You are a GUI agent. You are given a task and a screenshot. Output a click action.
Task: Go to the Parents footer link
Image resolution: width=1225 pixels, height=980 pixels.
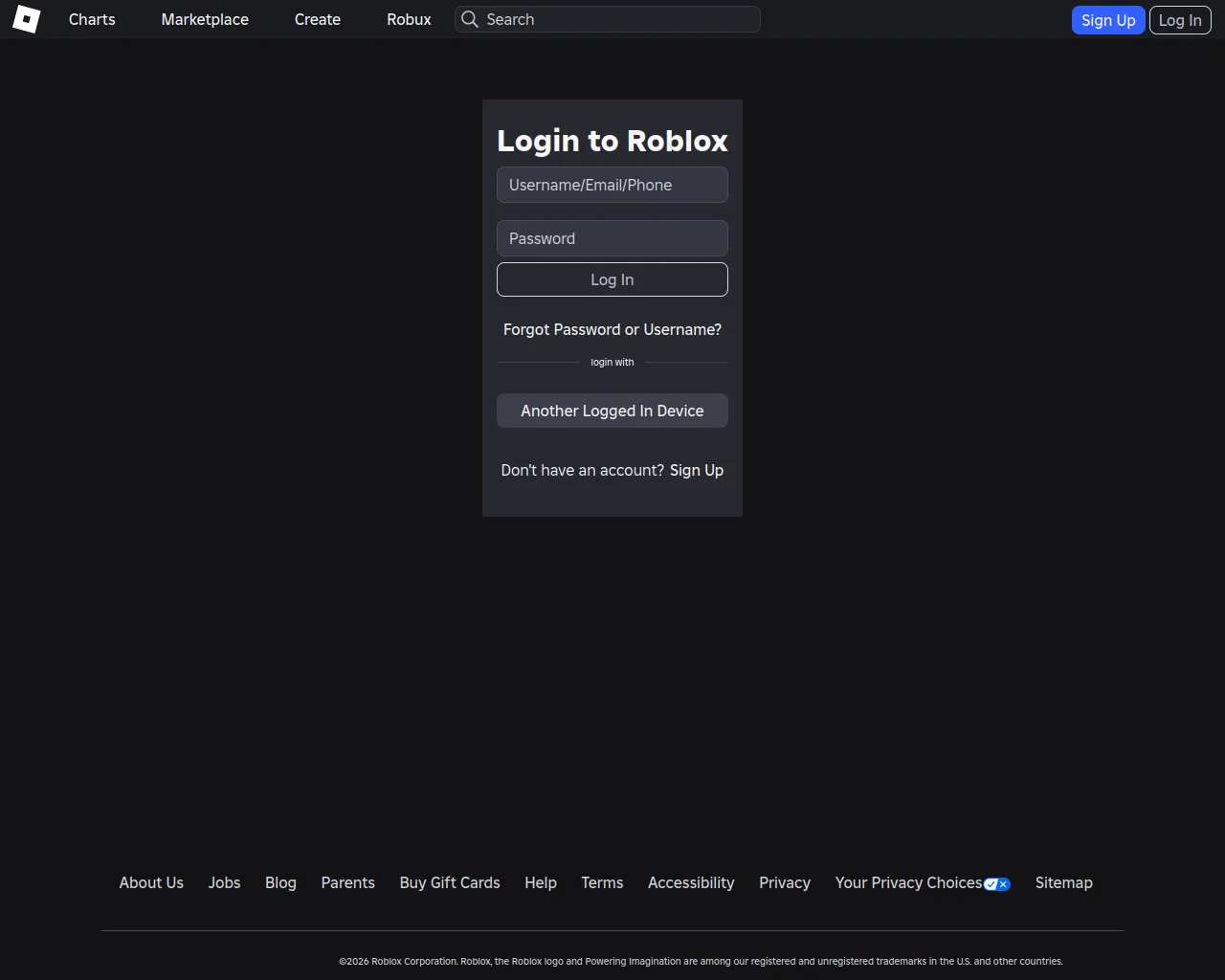pyautogui.click(x=347, y=882)
